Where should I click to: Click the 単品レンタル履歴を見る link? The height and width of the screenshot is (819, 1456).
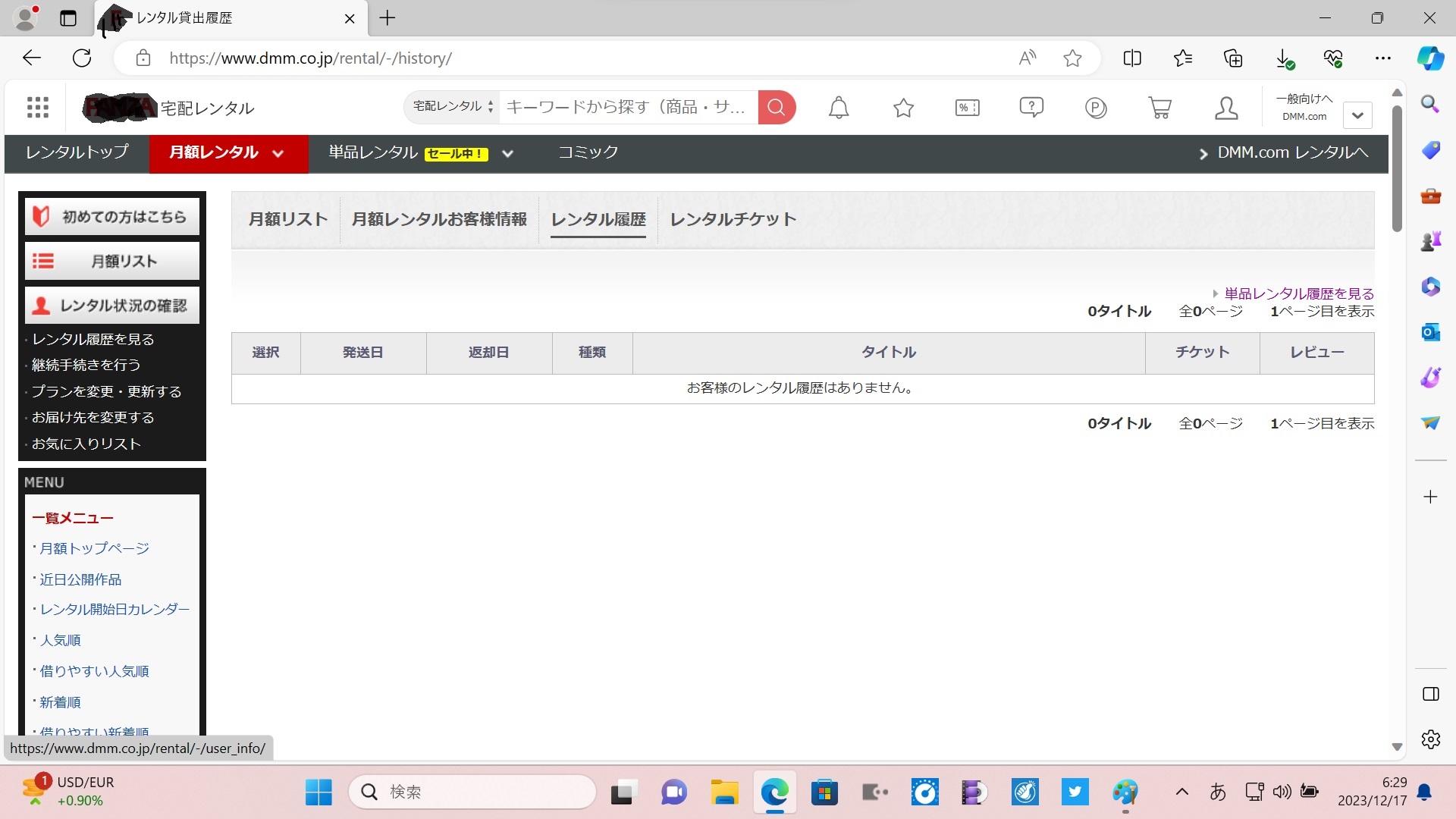pyautogui.click(x=1298, y=293)
